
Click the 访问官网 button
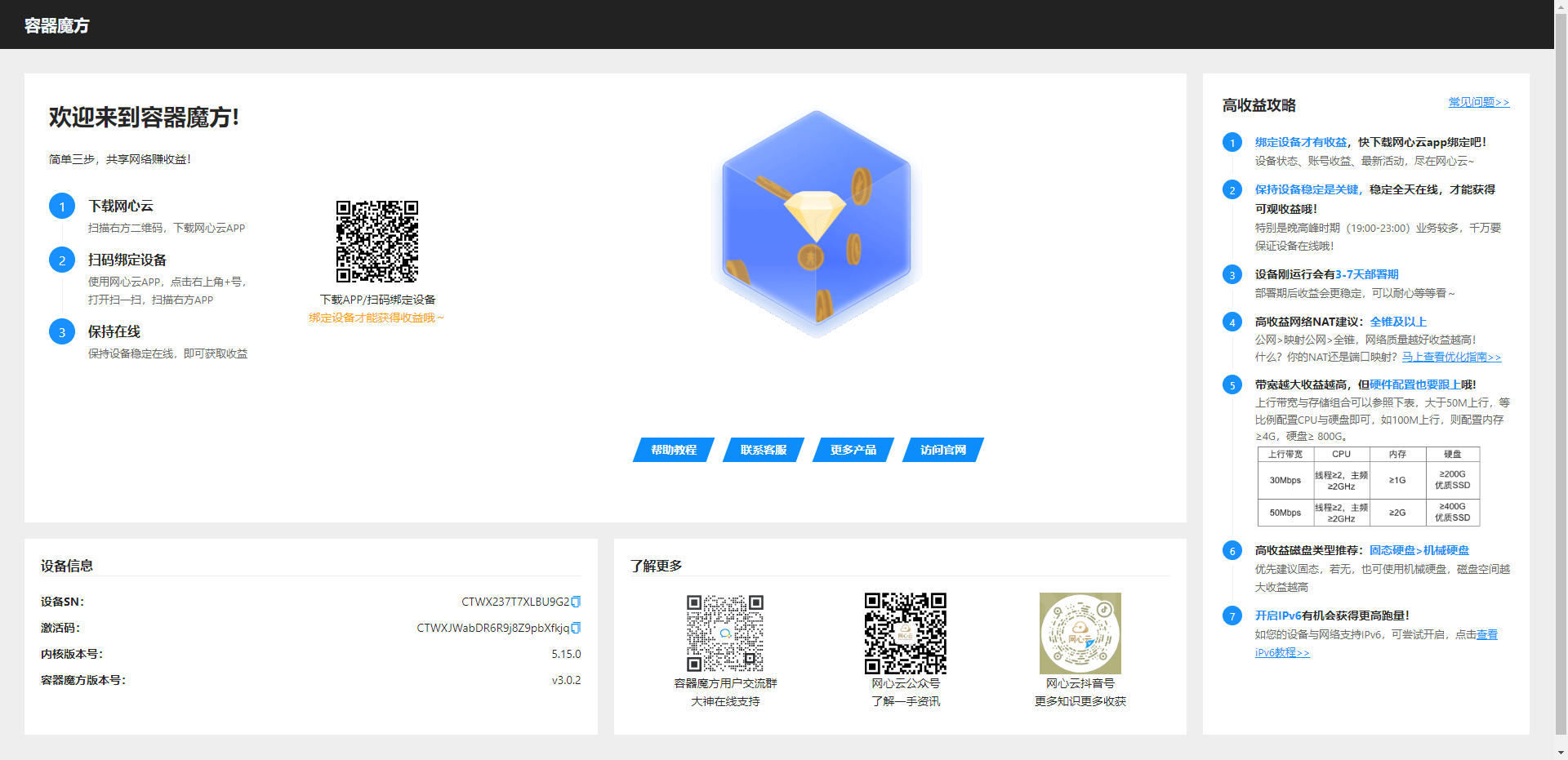[943, 450]
